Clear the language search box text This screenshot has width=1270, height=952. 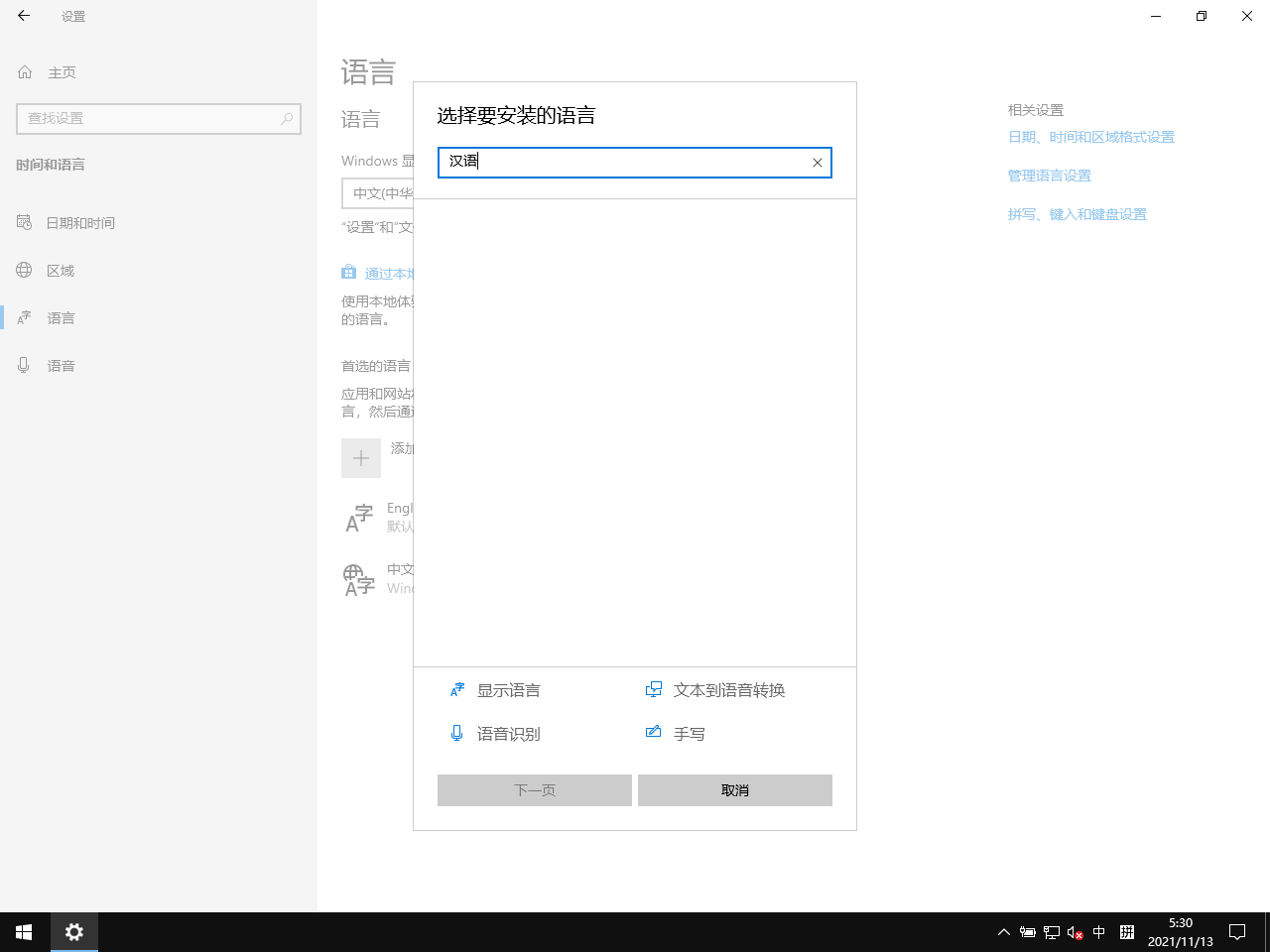[x=817, y=163]
